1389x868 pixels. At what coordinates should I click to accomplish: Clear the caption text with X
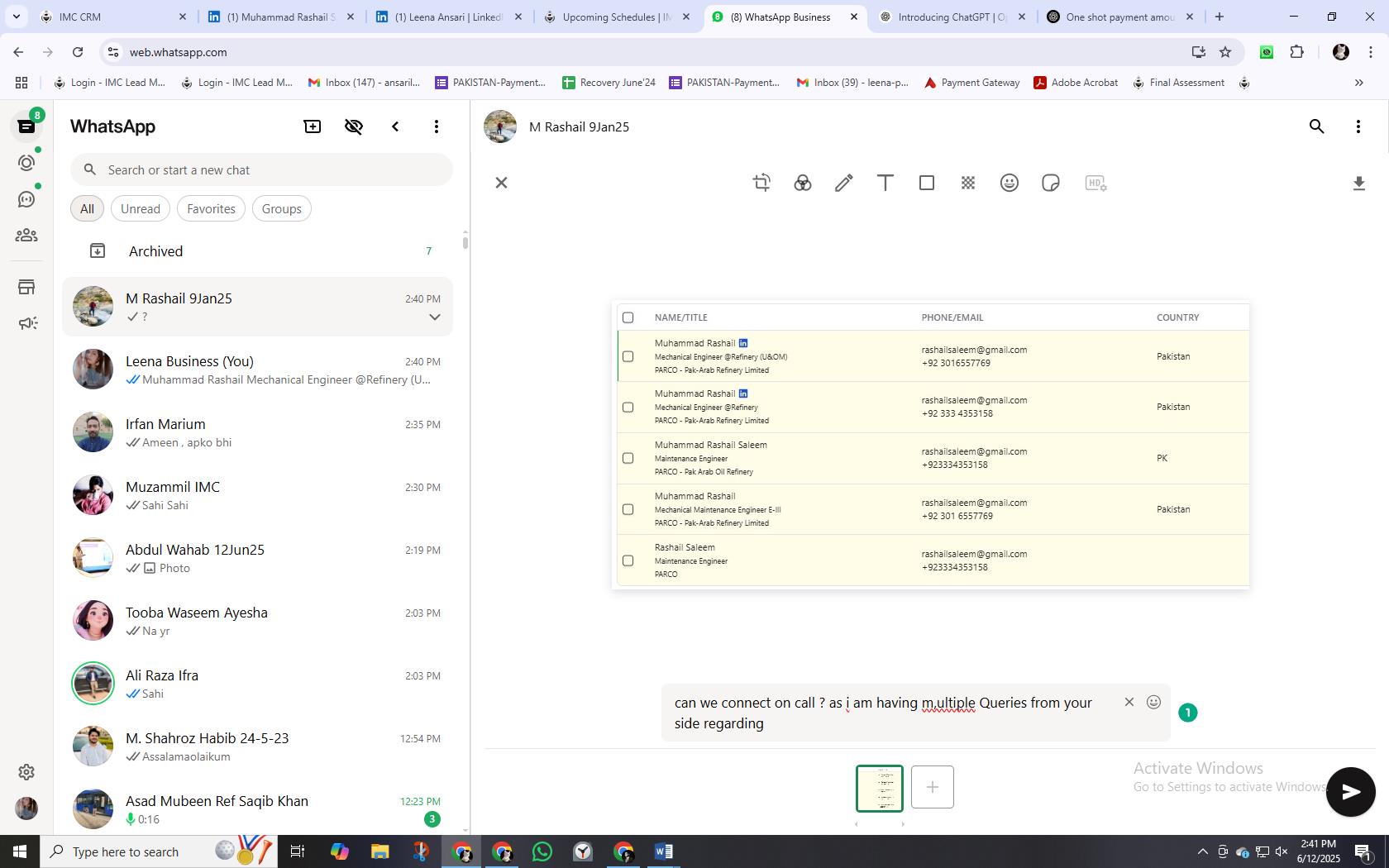tap(1129, 702)
